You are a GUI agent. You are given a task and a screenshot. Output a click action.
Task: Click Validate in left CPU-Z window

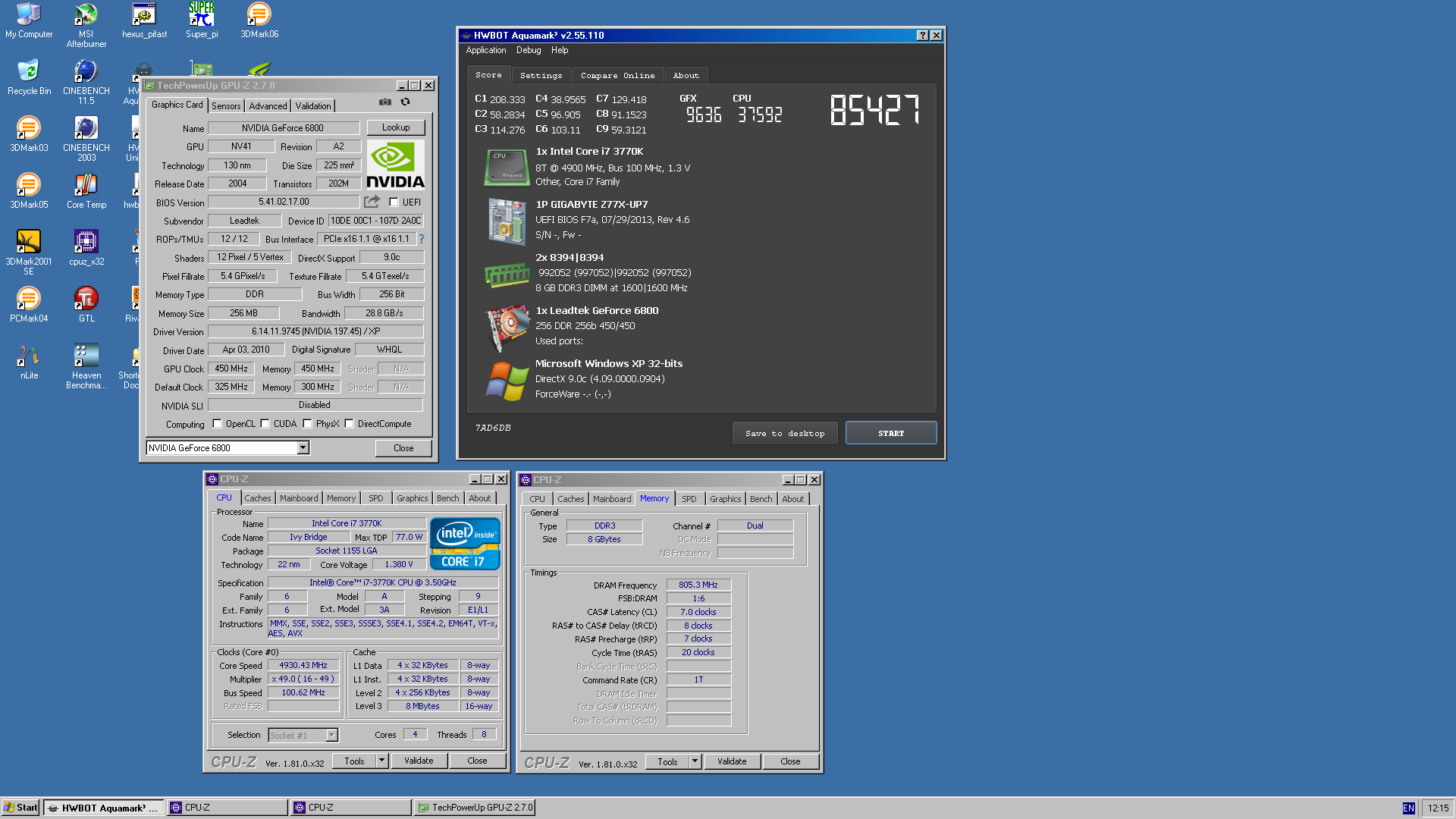(419, 761)
